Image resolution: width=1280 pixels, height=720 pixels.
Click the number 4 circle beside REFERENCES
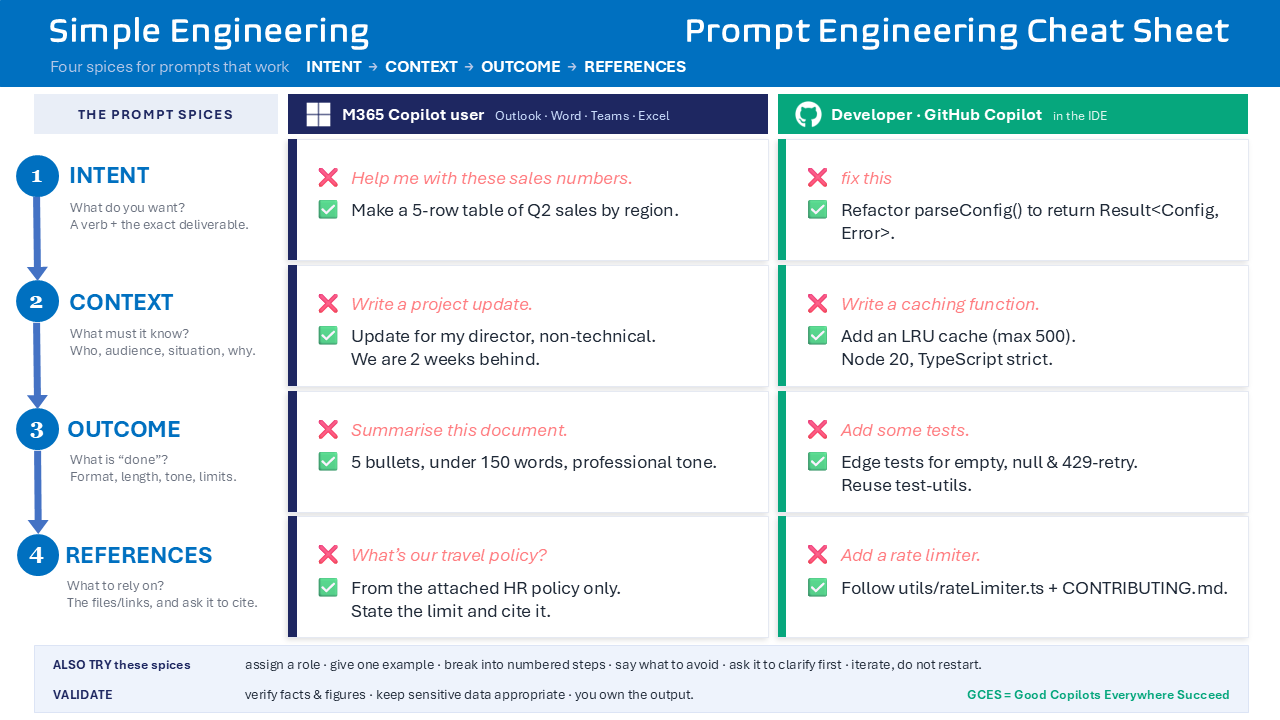coord(37,555)
